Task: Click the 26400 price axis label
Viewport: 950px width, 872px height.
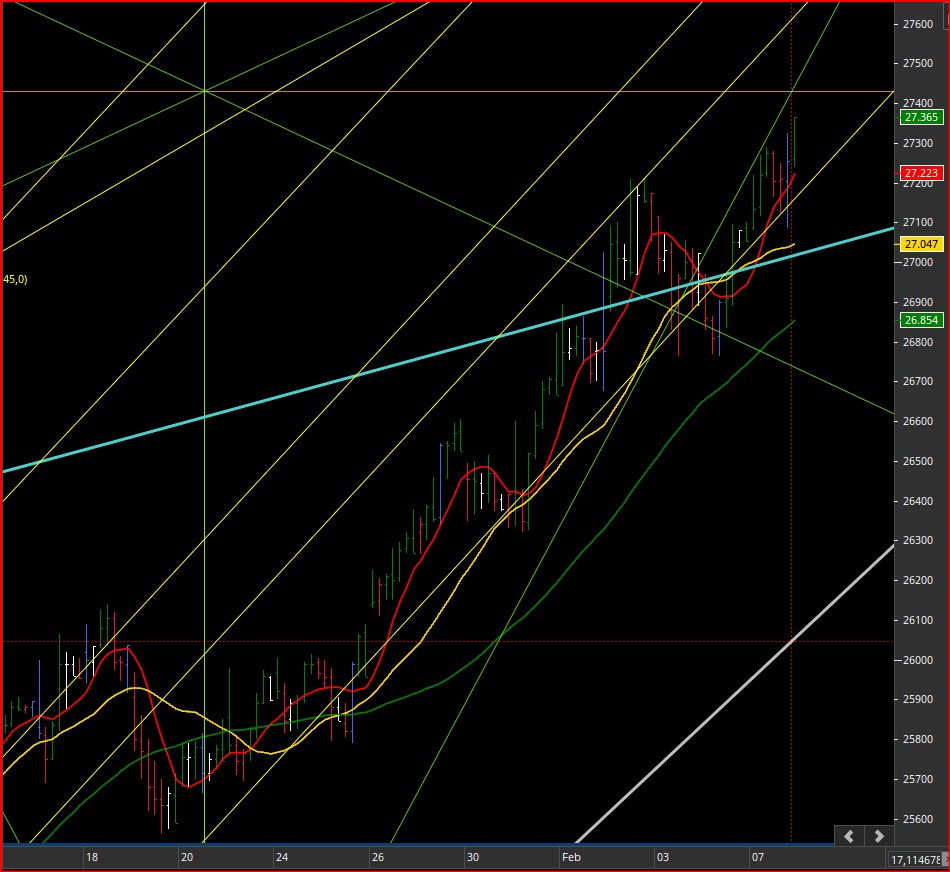Action: [918, 501]
